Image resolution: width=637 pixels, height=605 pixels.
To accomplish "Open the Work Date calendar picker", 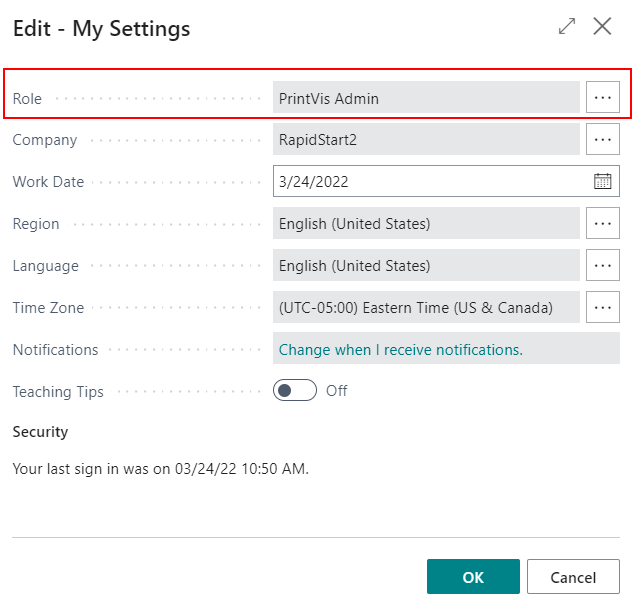I will (602, 181).
